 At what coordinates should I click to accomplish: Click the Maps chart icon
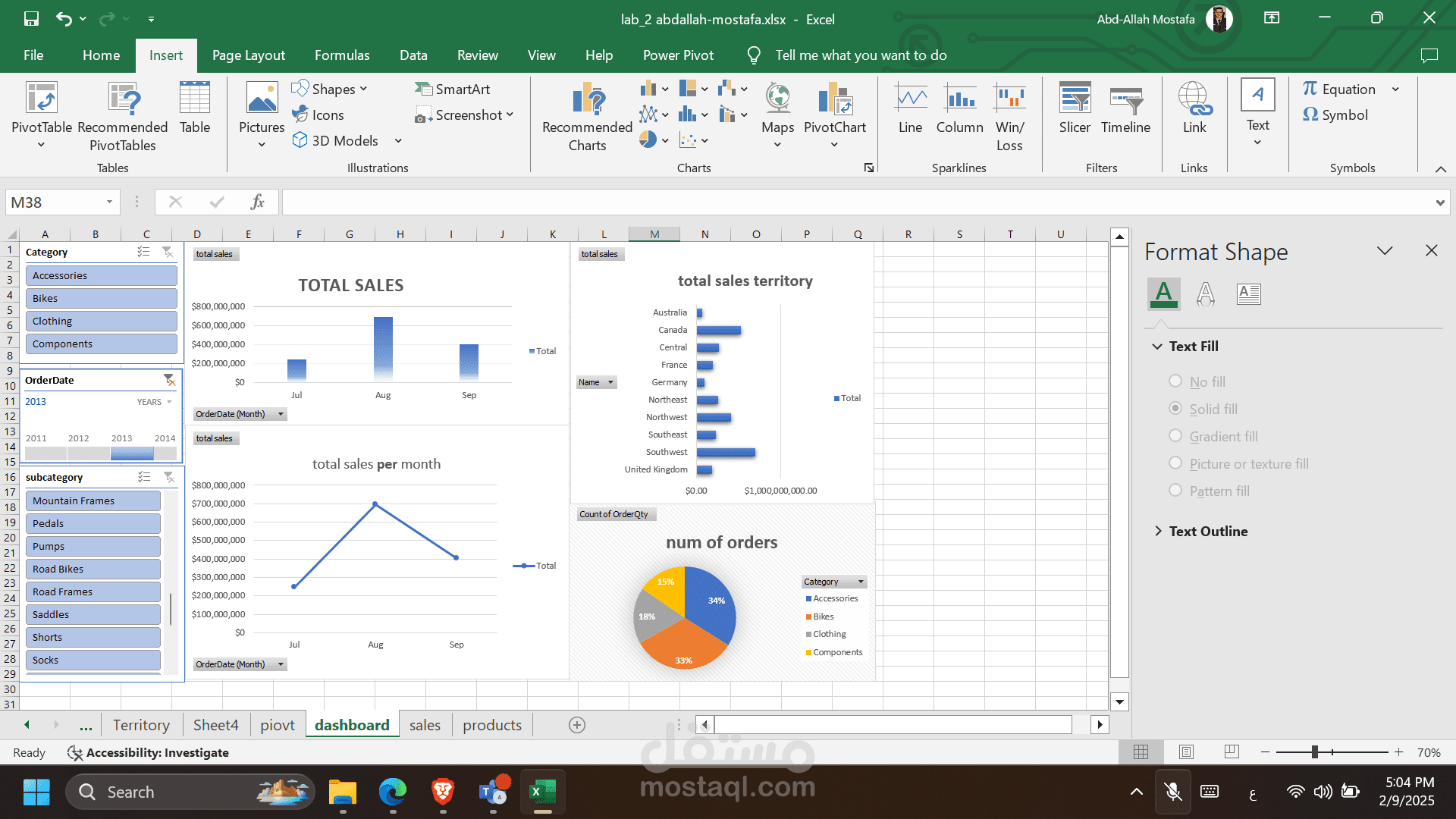[777, 99]
